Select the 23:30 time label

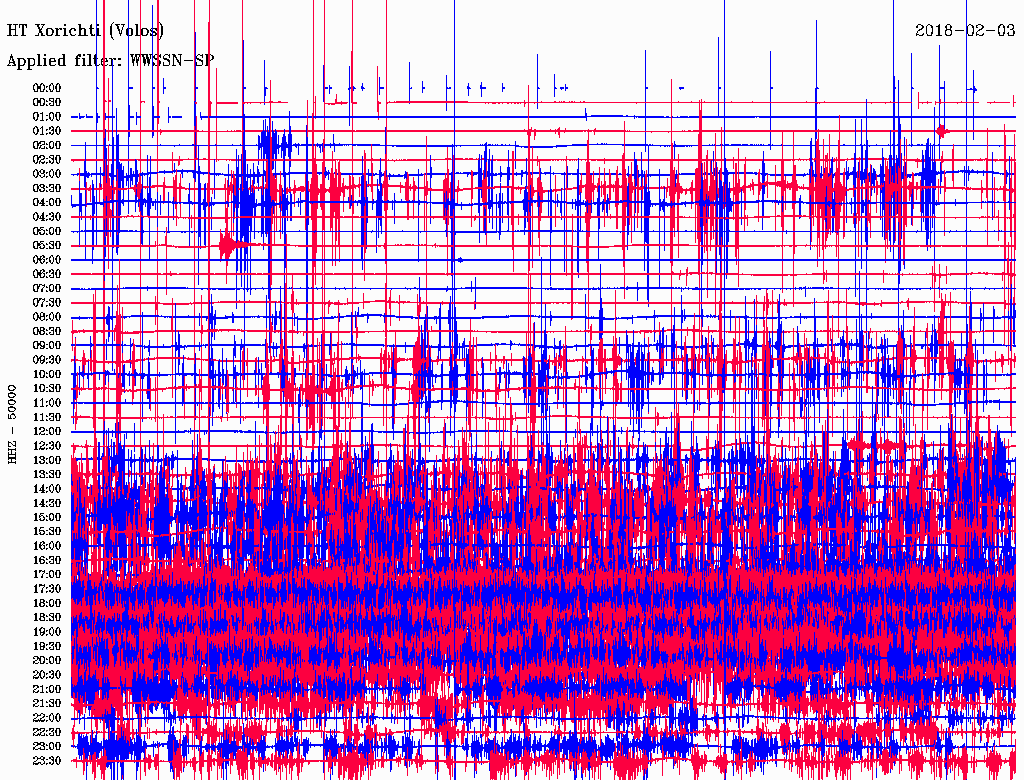pyautogui.click(x=47, y=761)
